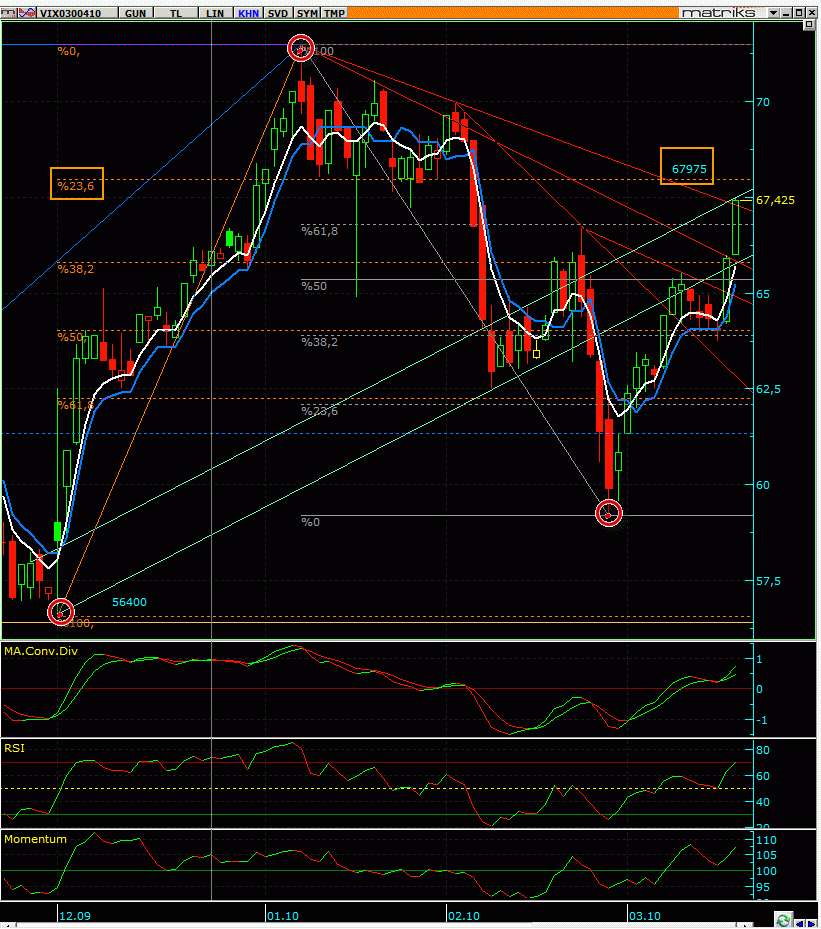This screenshot has width=821, height=929.
Task: Select the GUN period button
Action: (x=136, y=13)
